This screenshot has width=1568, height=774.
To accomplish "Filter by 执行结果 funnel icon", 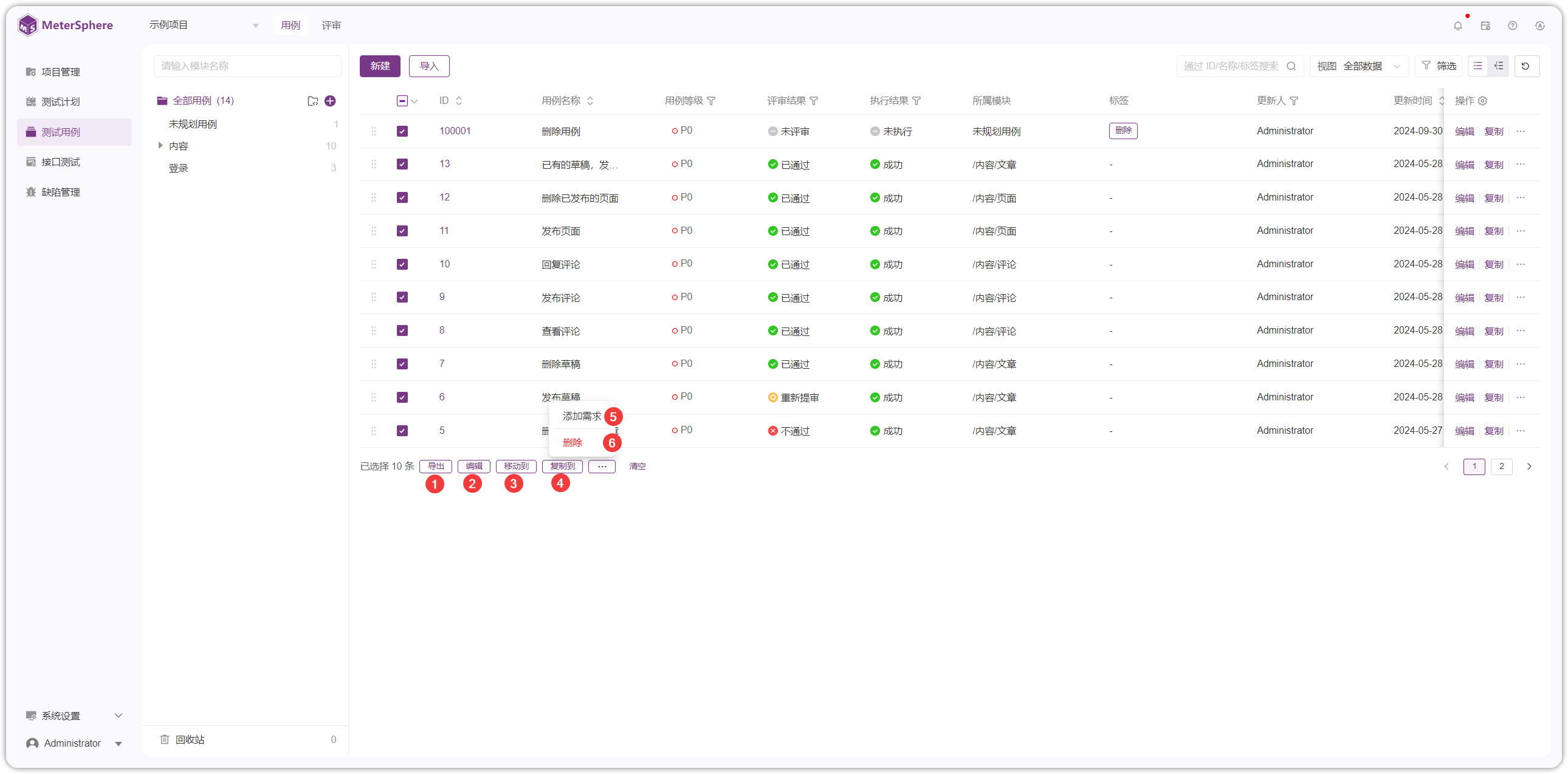I will click(916, 101).
